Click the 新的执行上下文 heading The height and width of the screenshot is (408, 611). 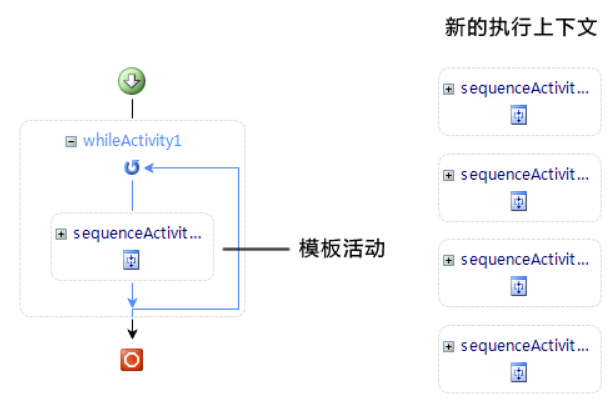[521, 27]
